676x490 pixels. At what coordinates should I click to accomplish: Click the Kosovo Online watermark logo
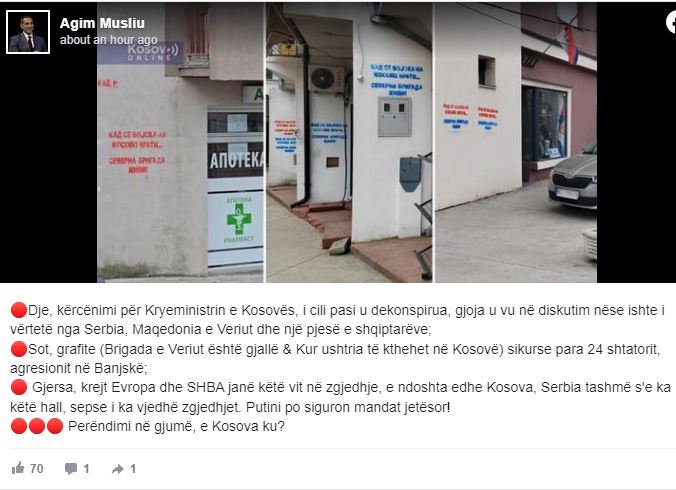(152, 52)
